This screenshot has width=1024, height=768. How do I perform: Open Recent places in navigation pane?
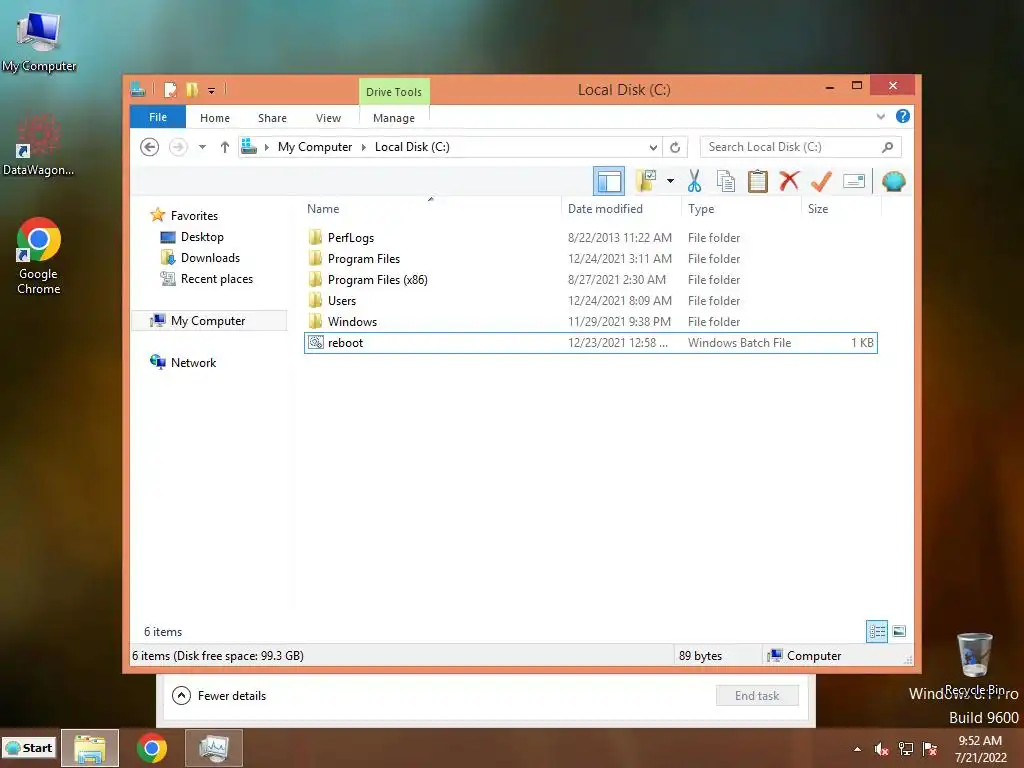[x=217, y=279]
